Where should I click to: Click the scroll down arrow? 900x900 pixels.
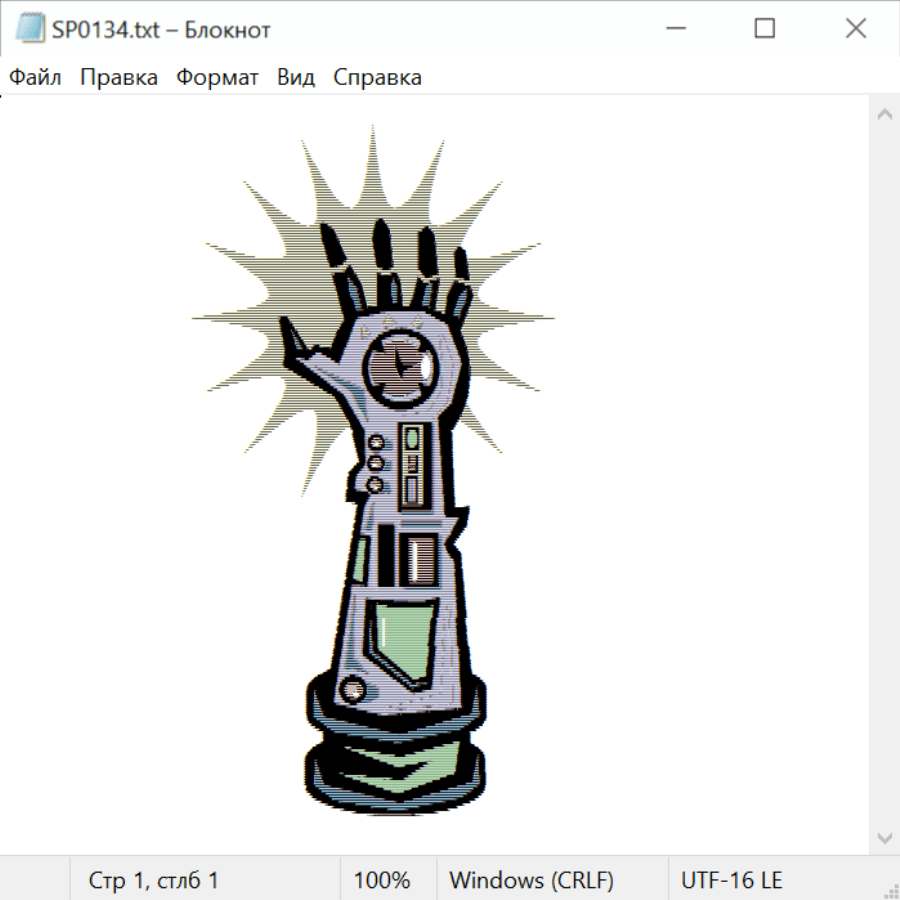pyautogui.click(x=884, y=838)
